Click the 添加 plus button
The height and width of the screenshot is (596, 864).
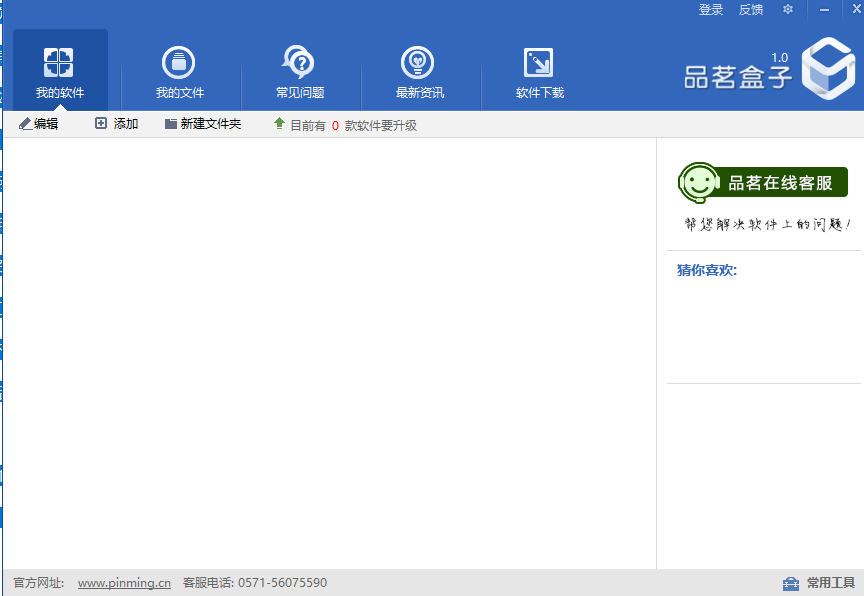click(116, 124)
